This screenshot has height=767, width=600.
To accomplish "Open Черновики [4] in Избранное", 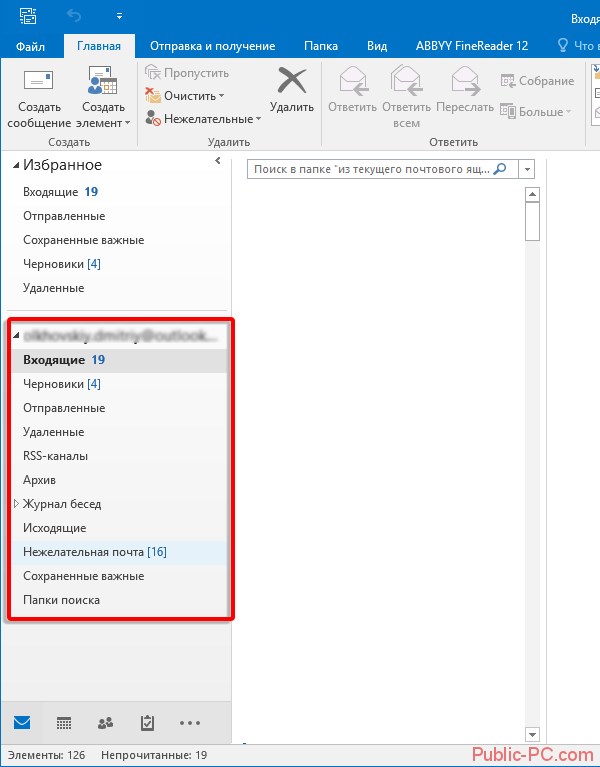I will (117, 264).
